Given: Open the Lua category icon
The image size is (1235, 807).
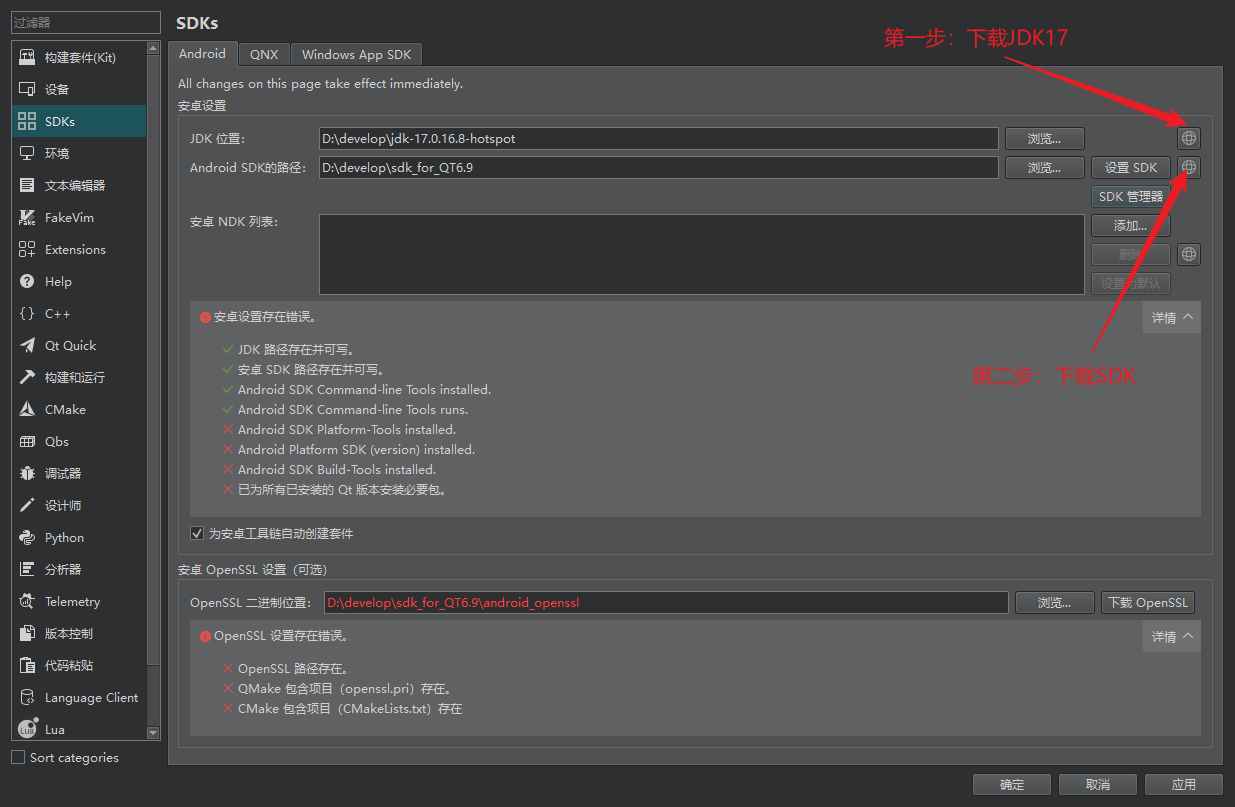Looking at the screenshot, I should [27, 729].
